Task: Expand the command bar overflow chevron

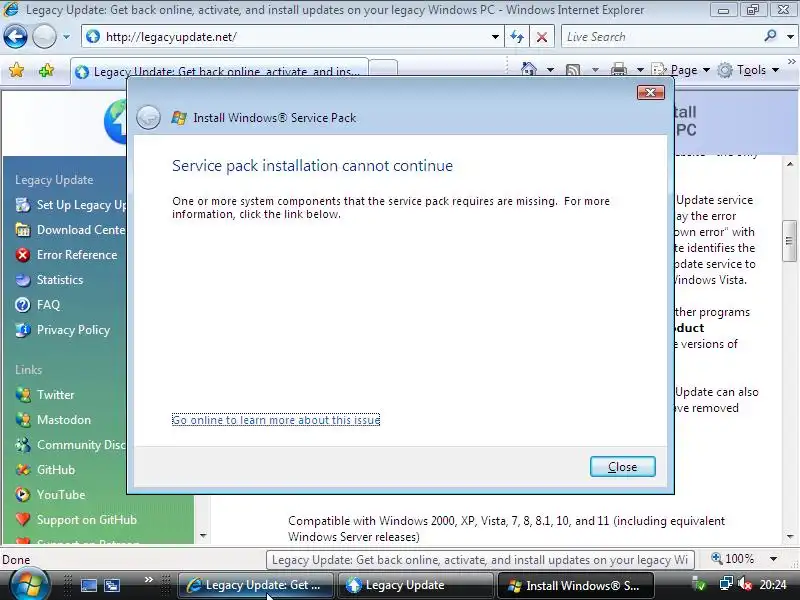Action: [x=792, y=61]
